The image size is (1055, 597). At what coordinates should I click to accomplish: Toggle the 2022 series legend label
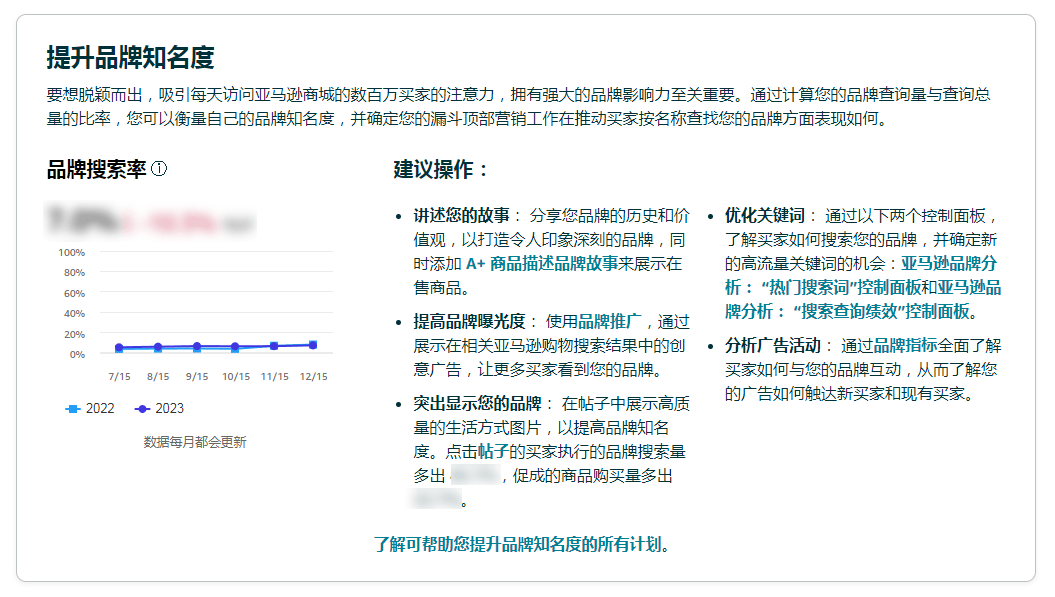point(100,408)
